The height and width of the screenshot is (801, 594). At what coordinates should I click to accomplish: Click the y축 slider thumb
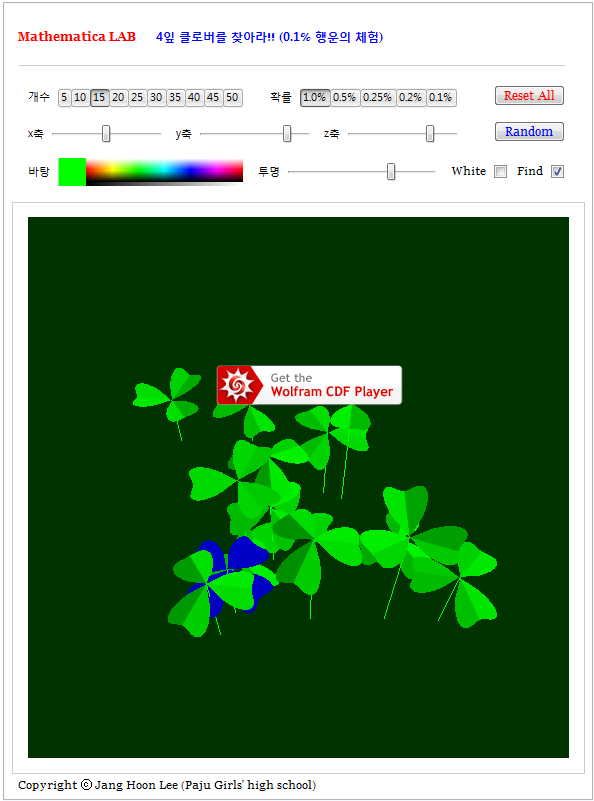tap(287, 134)
